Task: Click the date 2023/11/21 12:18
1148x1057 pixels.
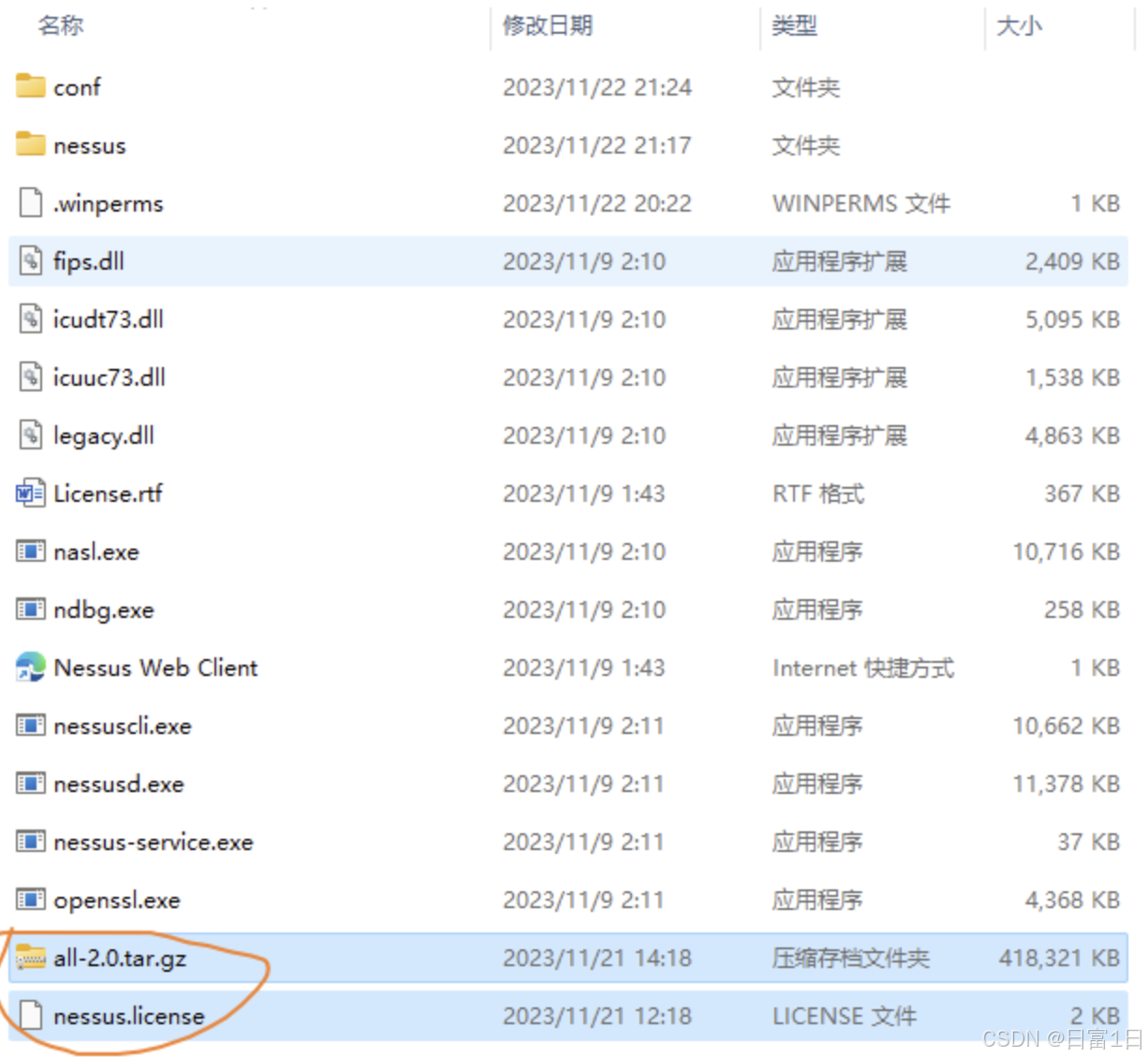Action: pyautogui.click(x=597, y=1016)
